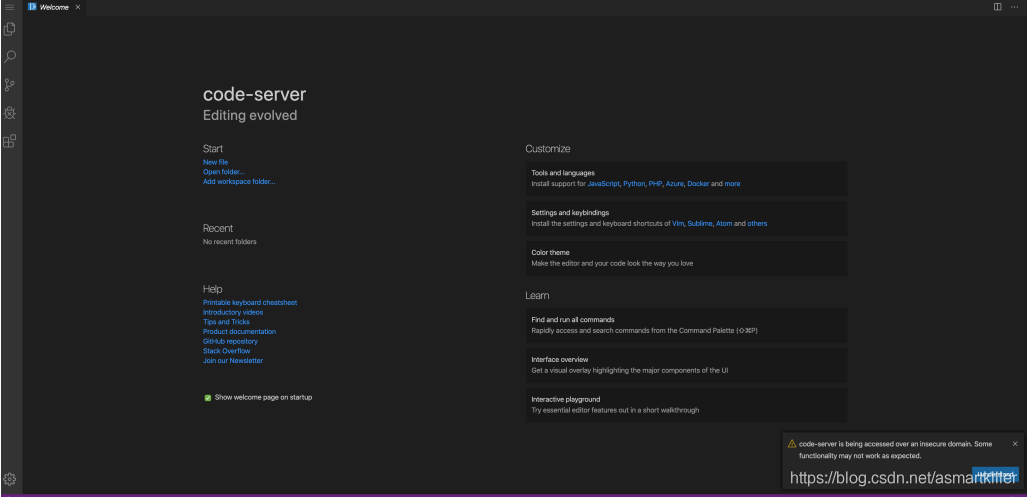Image resolution: width=1028 pixels, height=497 pixels.
Task: Open the Extensions view
Action: [10, 141]
